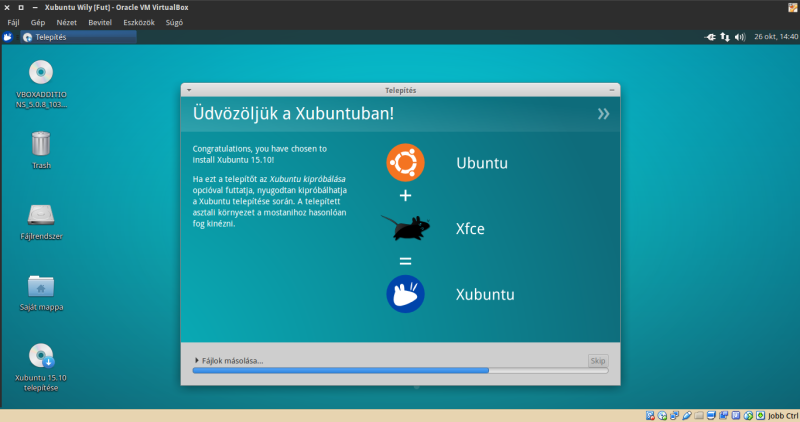The width and height of the screenshot is (800, 422).
Task: Click the black Xfce mouse logo
Action: point(406,228)
